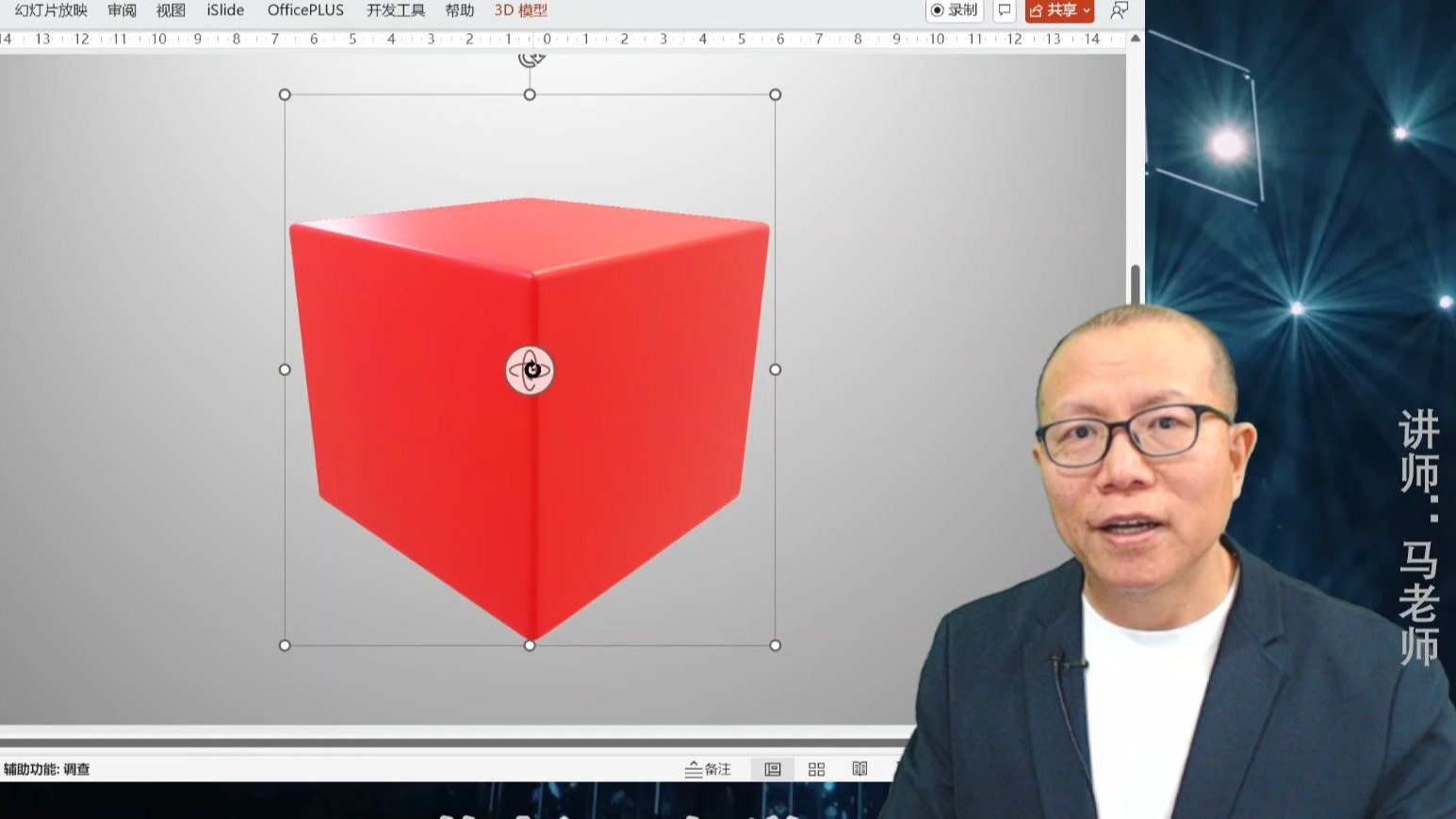Click the 辅助功能: 调查 status button

[44, 768]
